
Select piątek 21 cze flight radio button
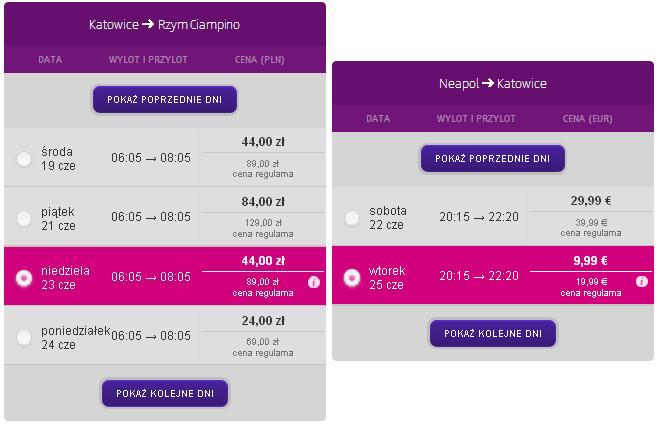point(24,218)
